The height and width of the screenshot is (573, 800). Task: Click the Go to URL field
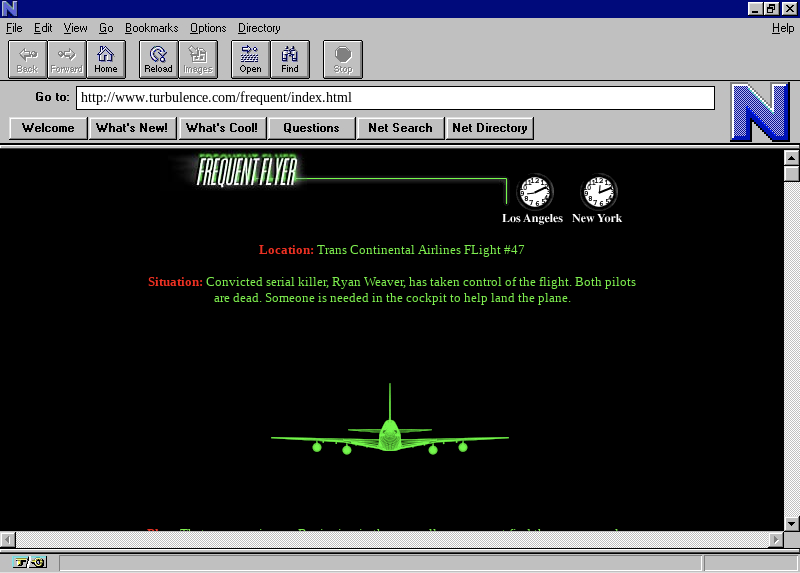click(395, 98)
